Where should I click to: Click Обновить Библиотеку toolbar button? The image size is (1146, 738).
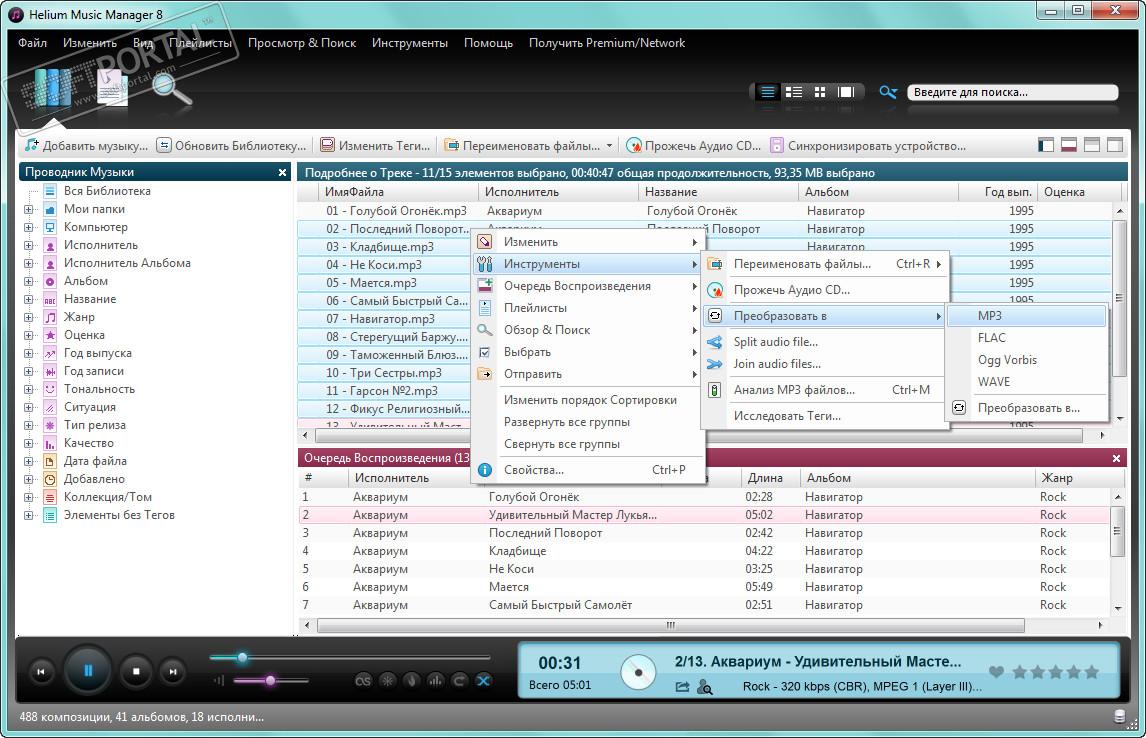(232, 146)
